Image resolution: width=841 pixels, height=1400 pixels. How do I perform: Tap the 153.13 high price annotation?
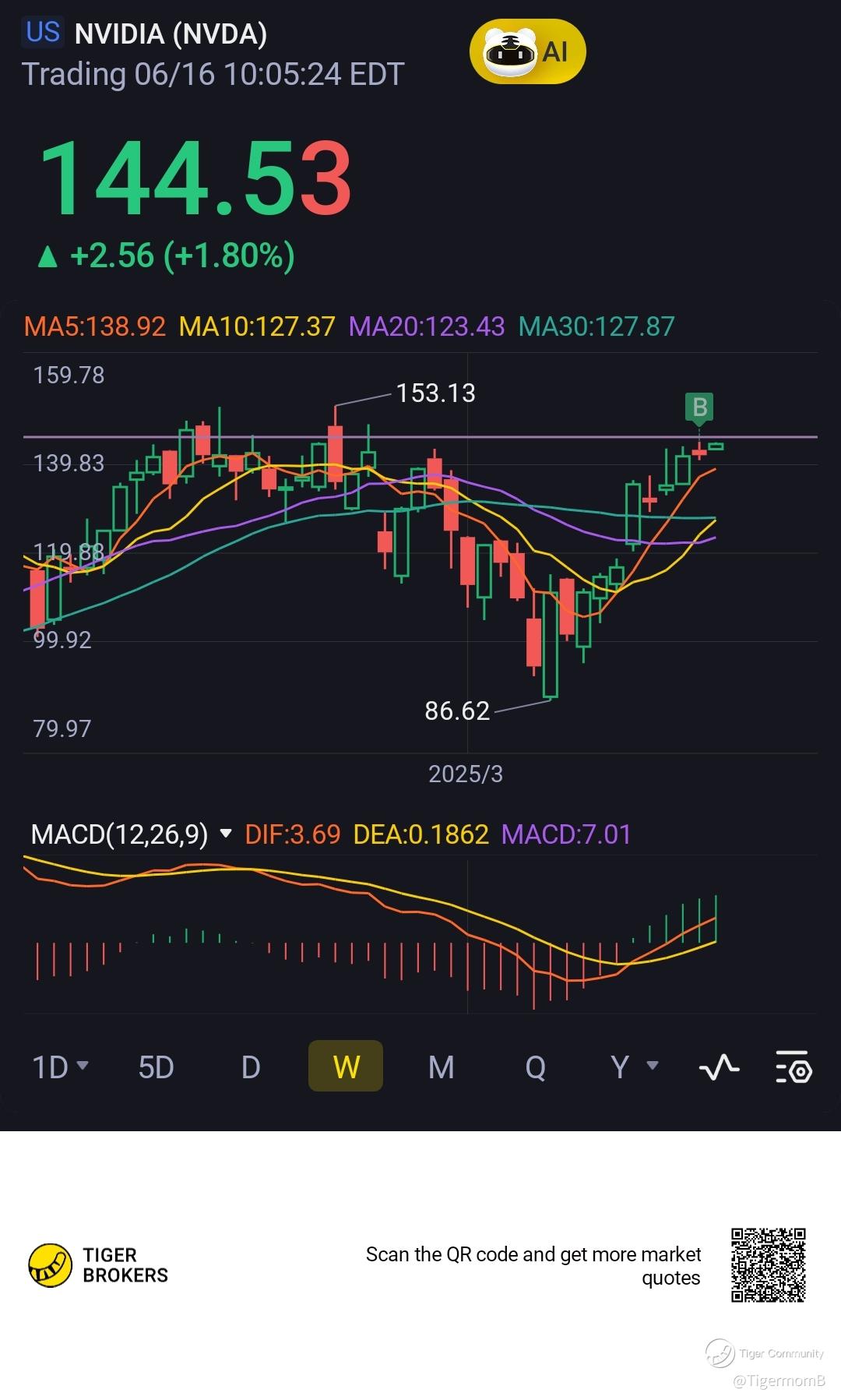pos(435,393)
